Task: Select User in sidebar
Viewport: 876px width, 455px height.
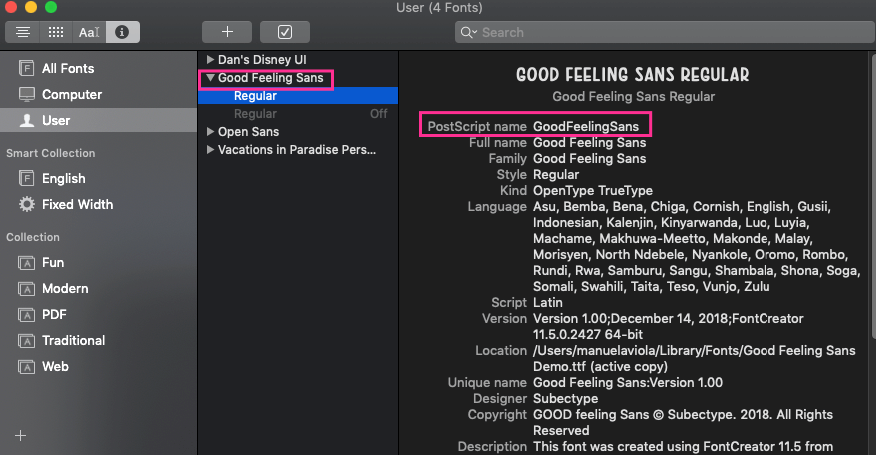Action: [98, 120]
